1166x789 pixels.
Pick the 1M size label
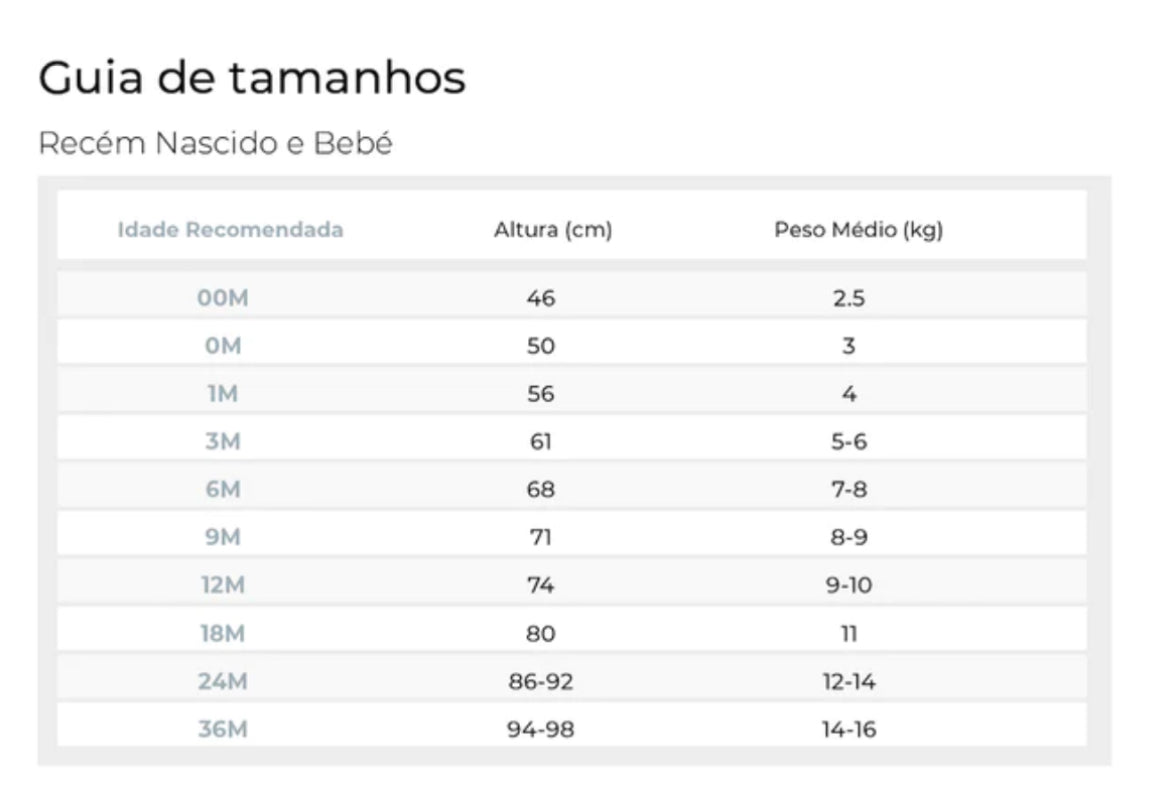click(223, 394)
